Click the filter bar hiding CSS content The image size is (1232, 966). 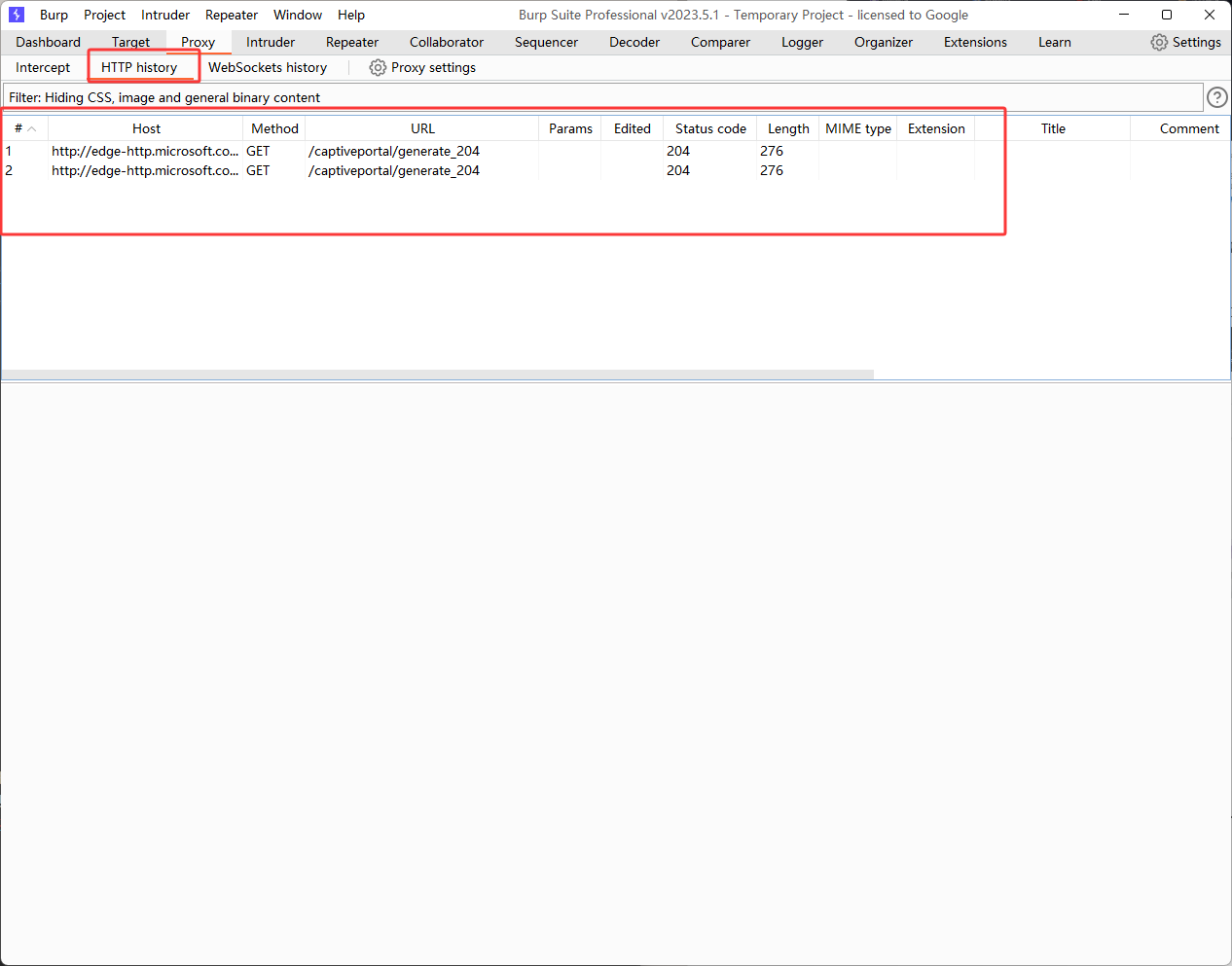[602, 97]
